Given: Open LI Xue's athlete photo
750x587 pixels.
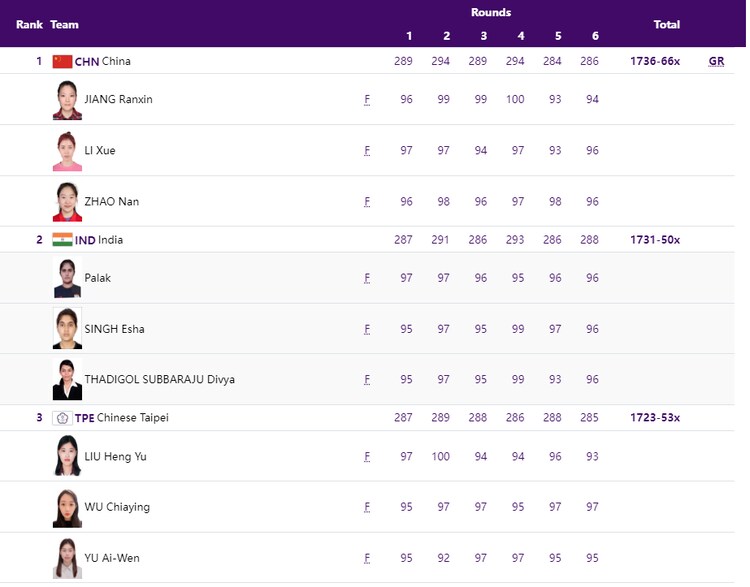Looking at the screenshot, I should pyautogui.click(x=67, y=151).
